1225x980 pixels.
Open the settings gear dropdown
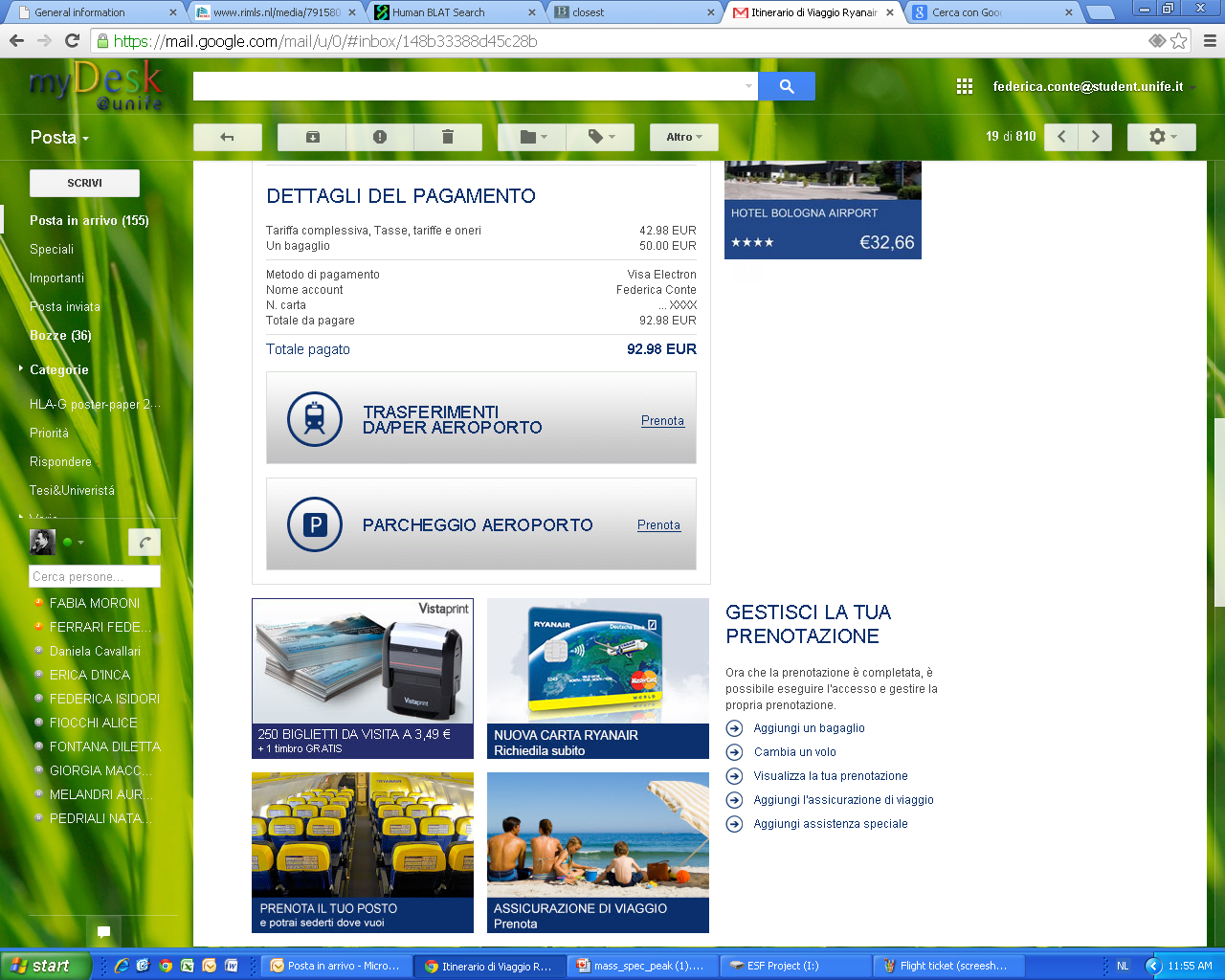[1162, 137]
